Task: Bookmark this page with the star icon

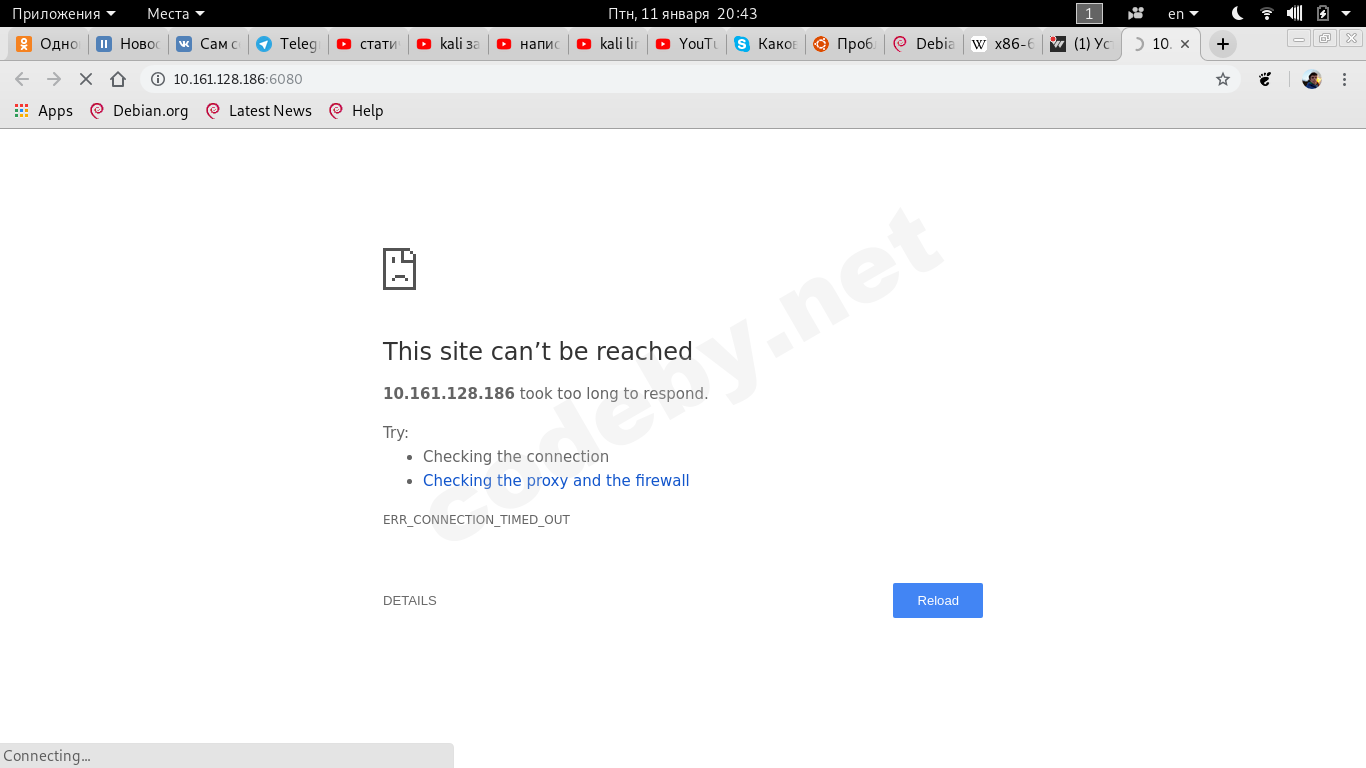Action: tap(1223, 79)
